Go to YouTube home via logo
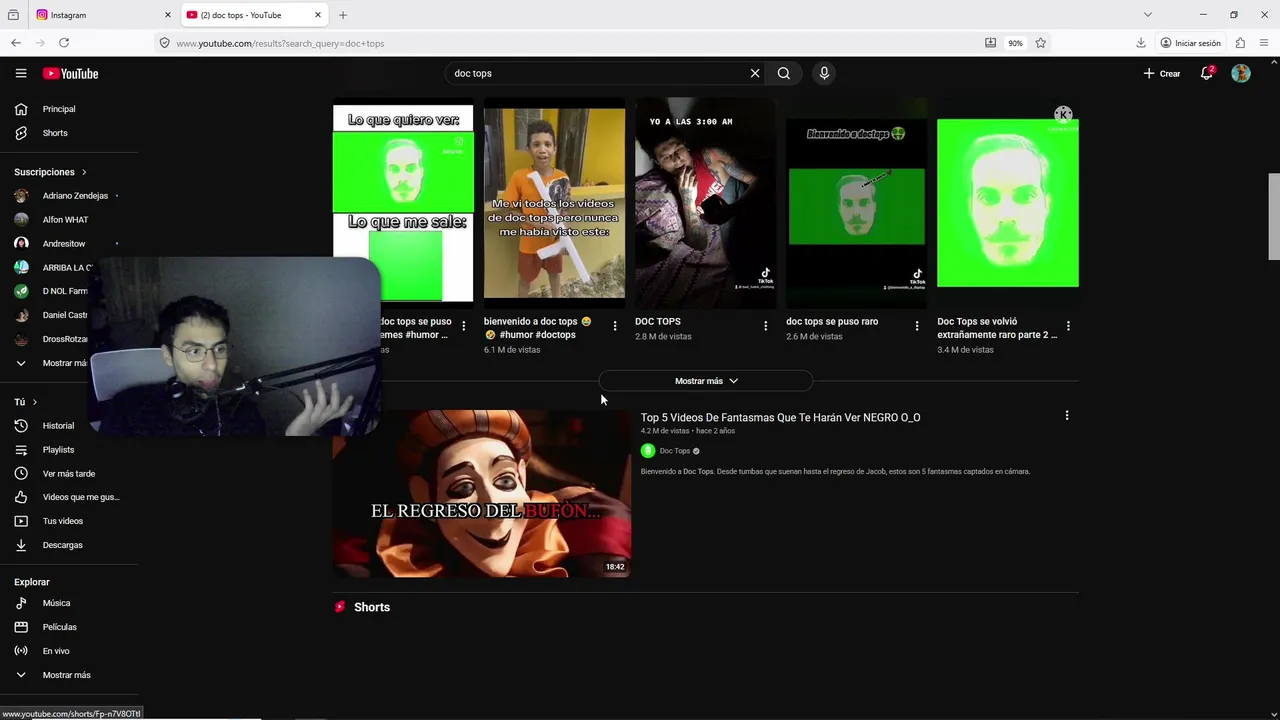Image resolution: width=1280 pixels, height=720 pixels. 70,73
